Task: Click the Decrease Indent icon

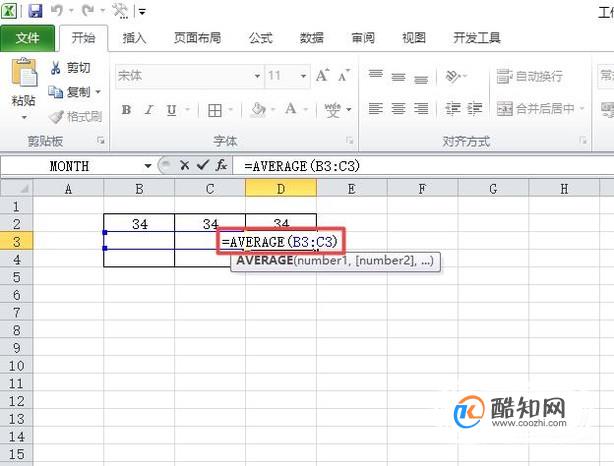Action: 453,108
